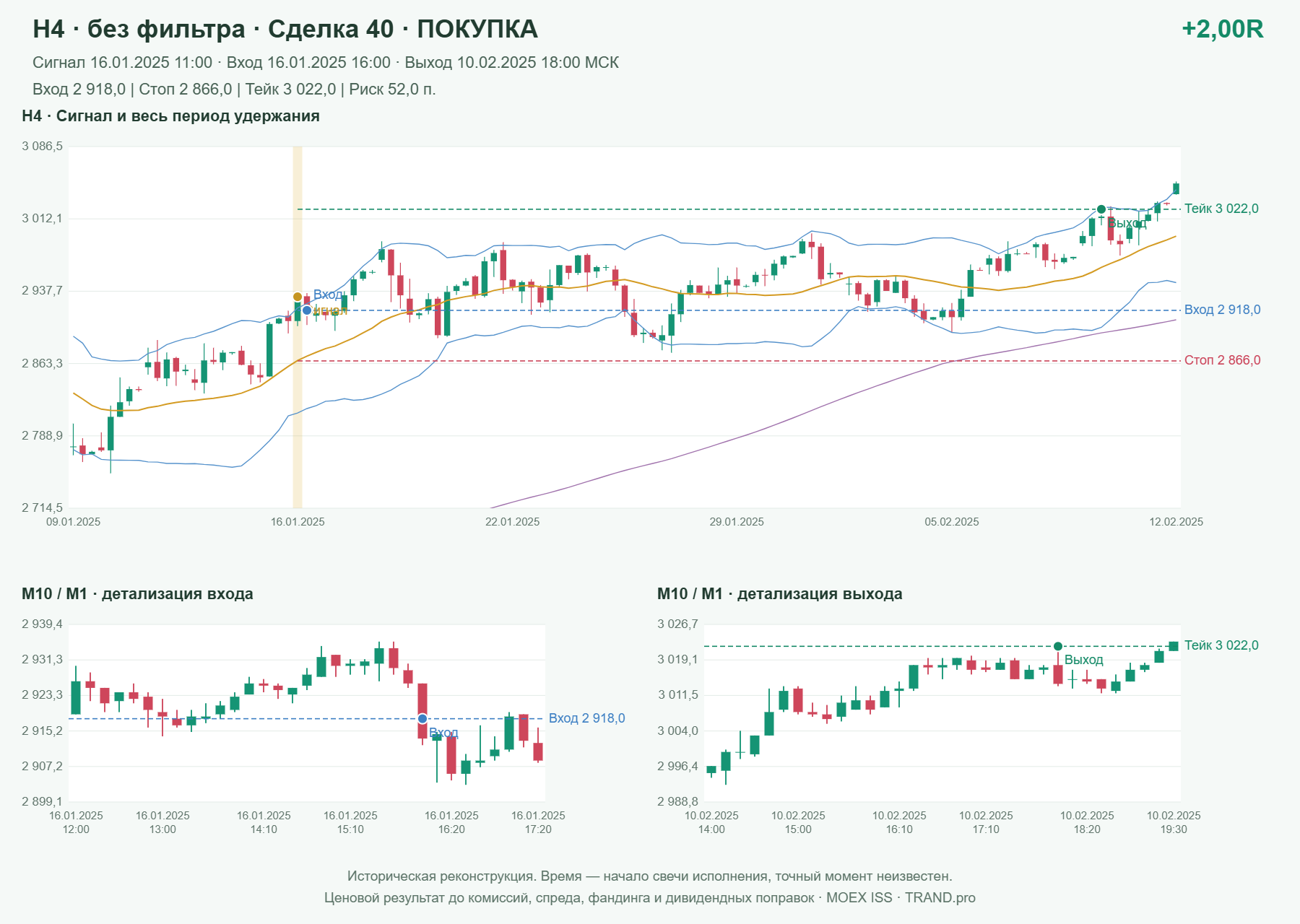The width and height of the screenshot is (1300, 924).
Task: Click the 2 988,8 axis label
Action: tap(678, 801)
